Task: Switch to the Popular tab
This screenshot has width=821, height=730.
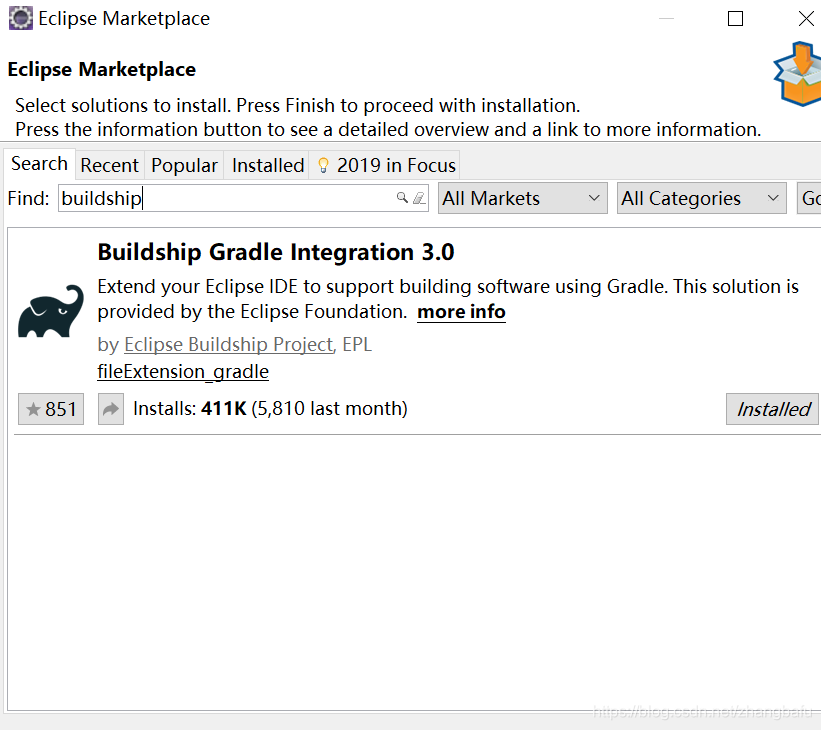Action: [184, 165]
